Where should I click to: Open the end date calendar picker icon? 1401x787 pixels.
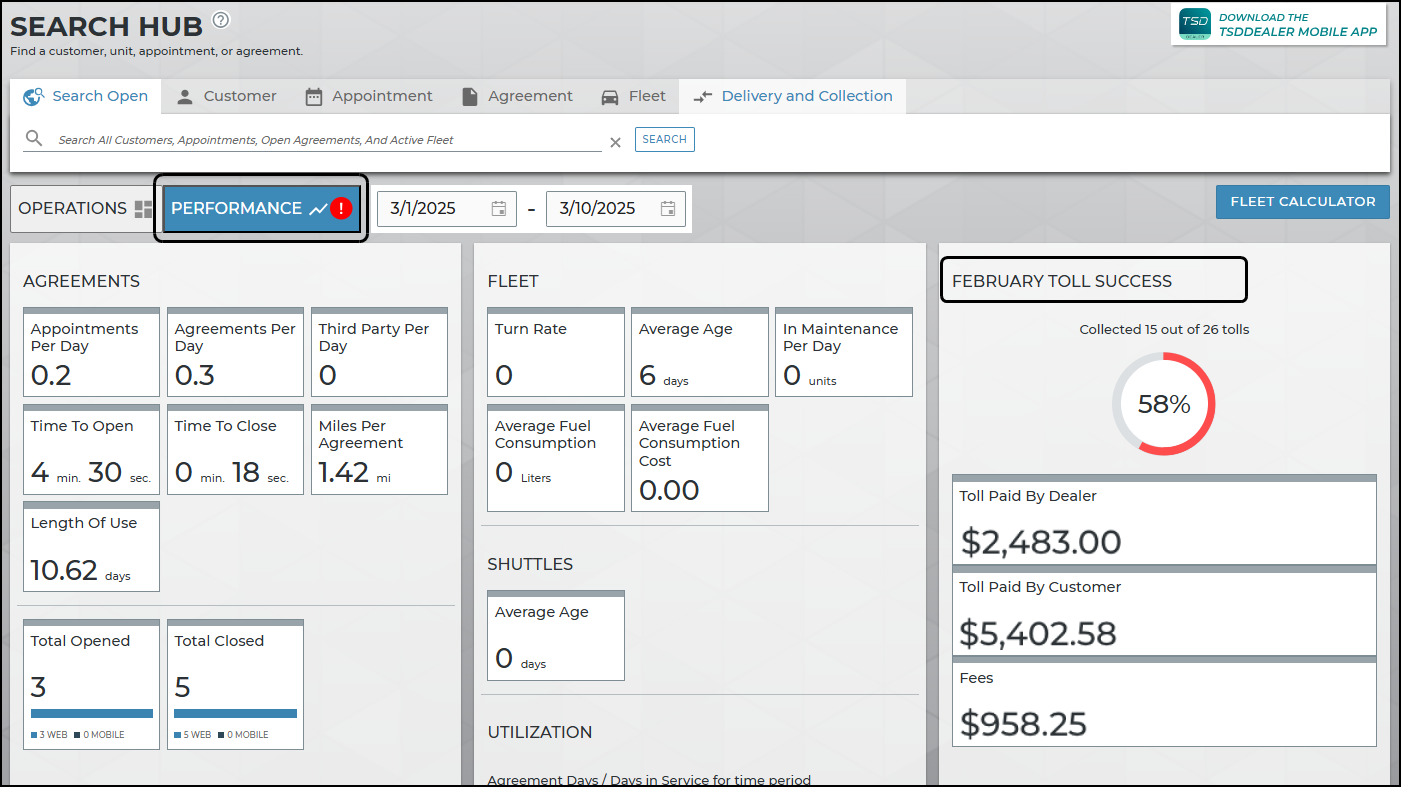coord(668,208)
